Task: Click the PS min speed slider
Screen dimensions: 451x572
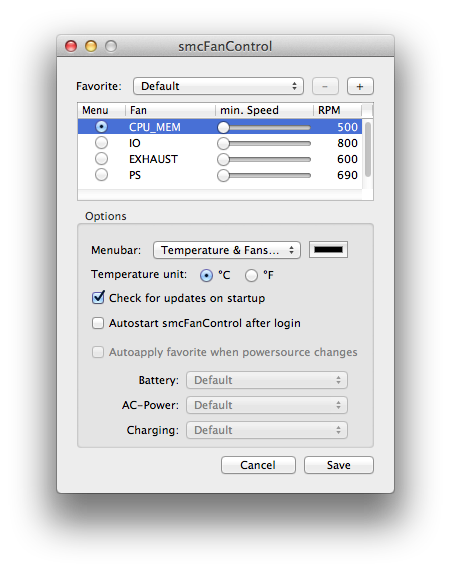Action: 264,175
